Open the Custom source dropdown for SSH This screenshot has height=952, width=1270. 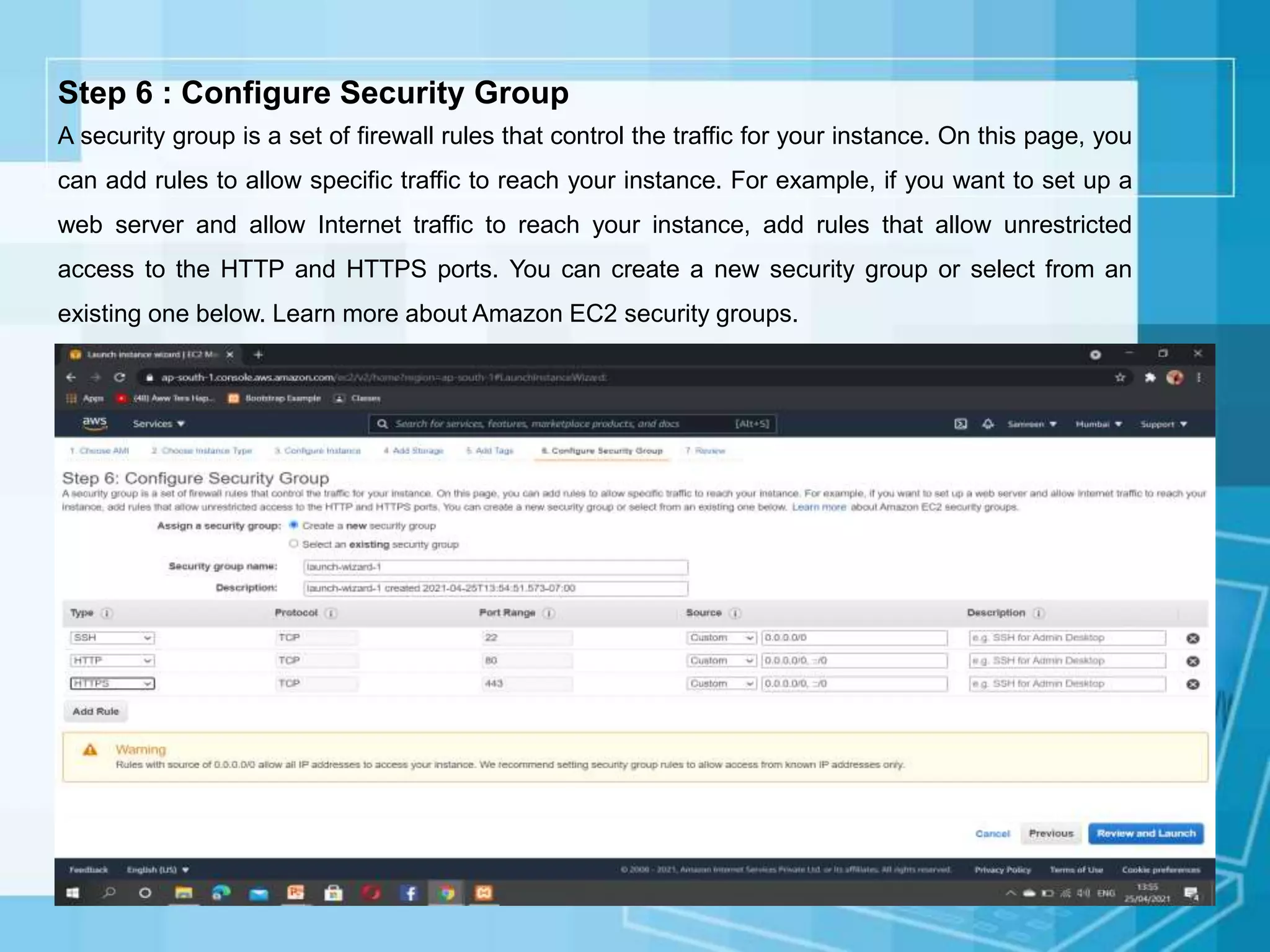[721, 638]
